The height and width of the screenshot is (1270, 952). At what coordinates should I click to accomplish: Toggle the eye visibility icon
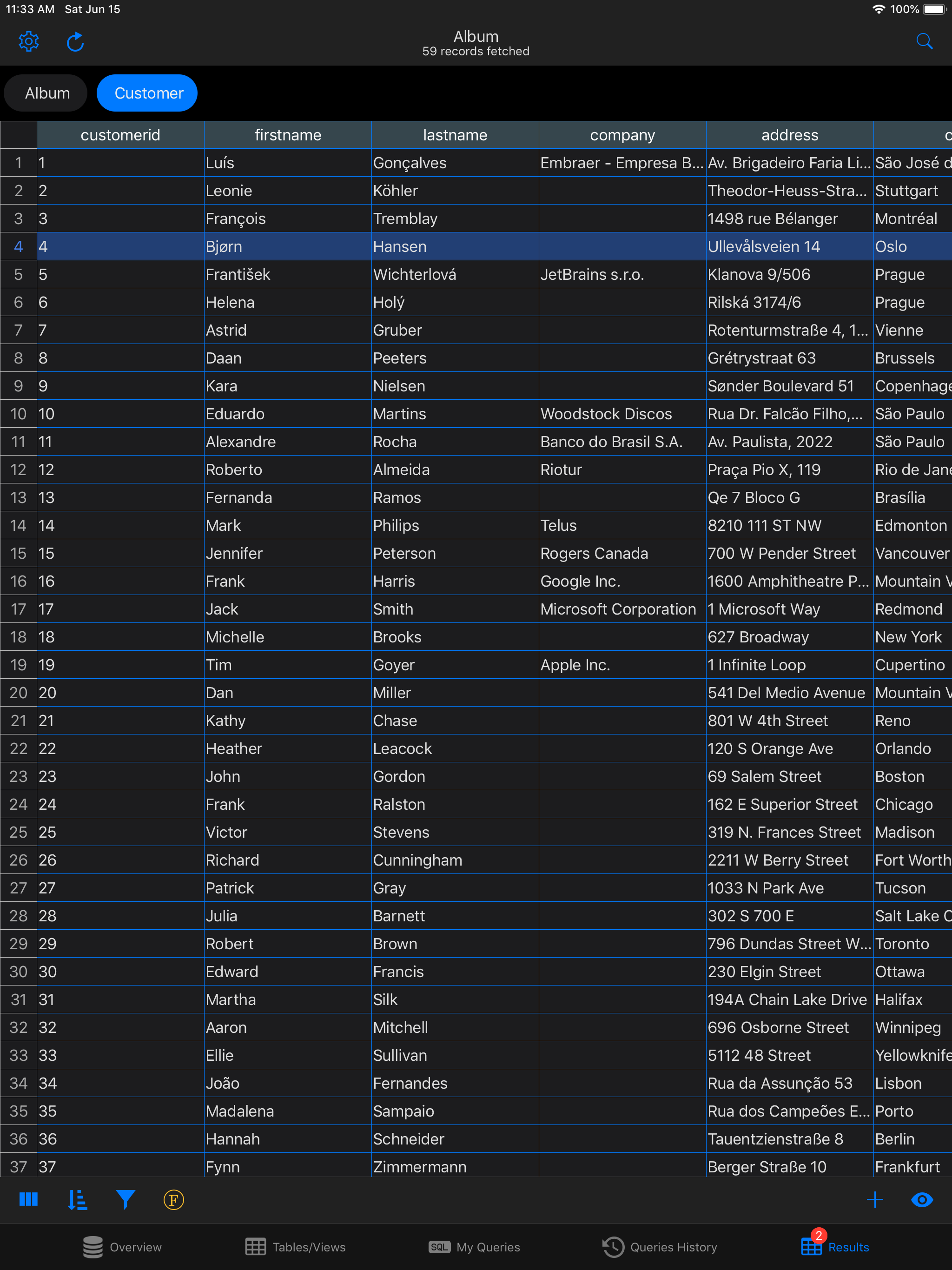[x=922, y=1199]
